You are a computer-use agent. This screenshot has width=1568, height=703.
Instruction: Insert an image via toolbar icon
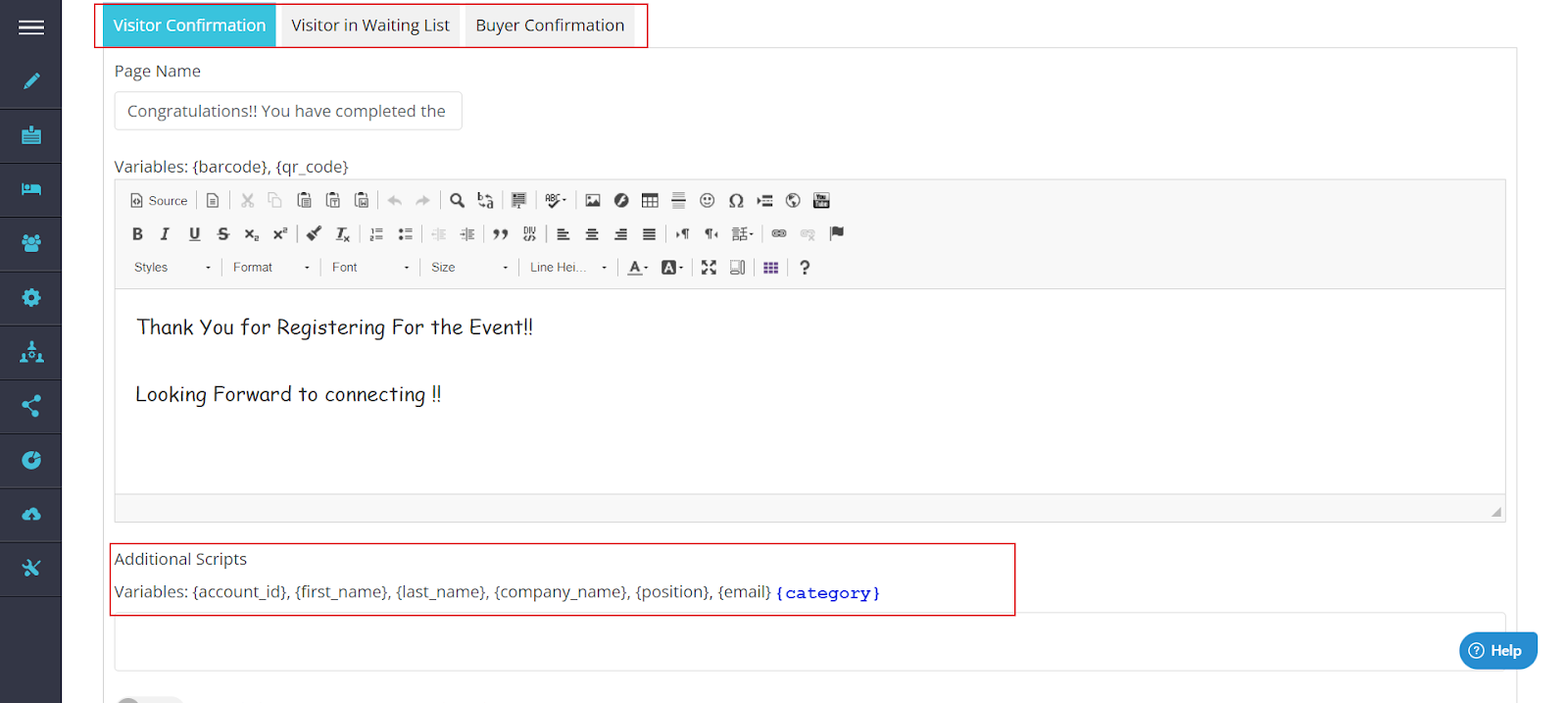tap(593, 200)
